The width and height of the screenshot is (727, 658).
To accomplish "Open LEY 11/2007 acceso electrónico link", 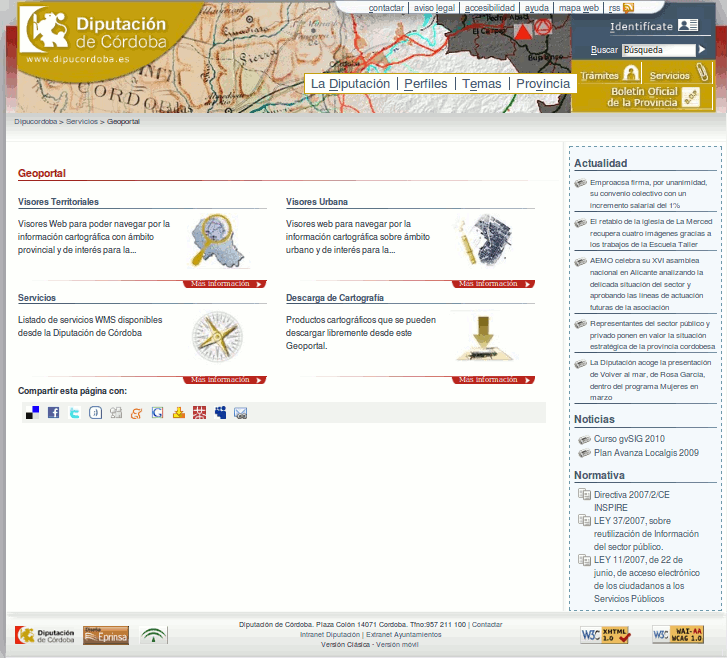I will pyautogui.click(x=647, y=579).
